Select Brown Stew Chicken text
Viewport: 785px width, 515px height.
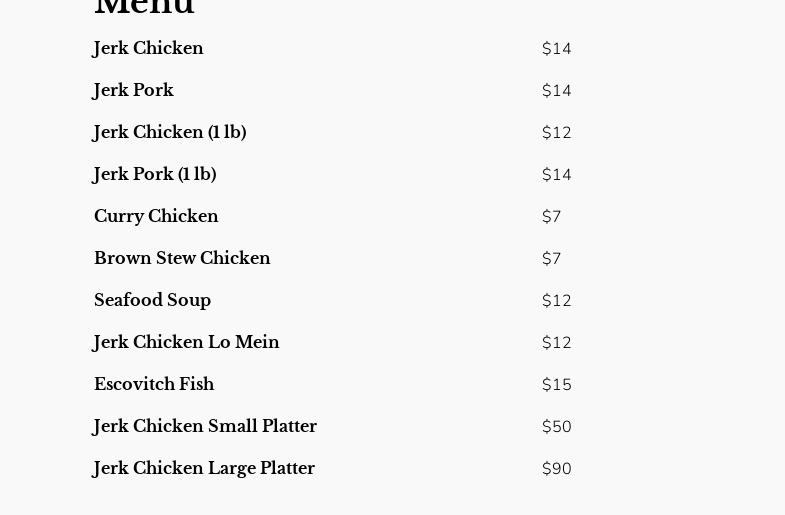point(182,259)
